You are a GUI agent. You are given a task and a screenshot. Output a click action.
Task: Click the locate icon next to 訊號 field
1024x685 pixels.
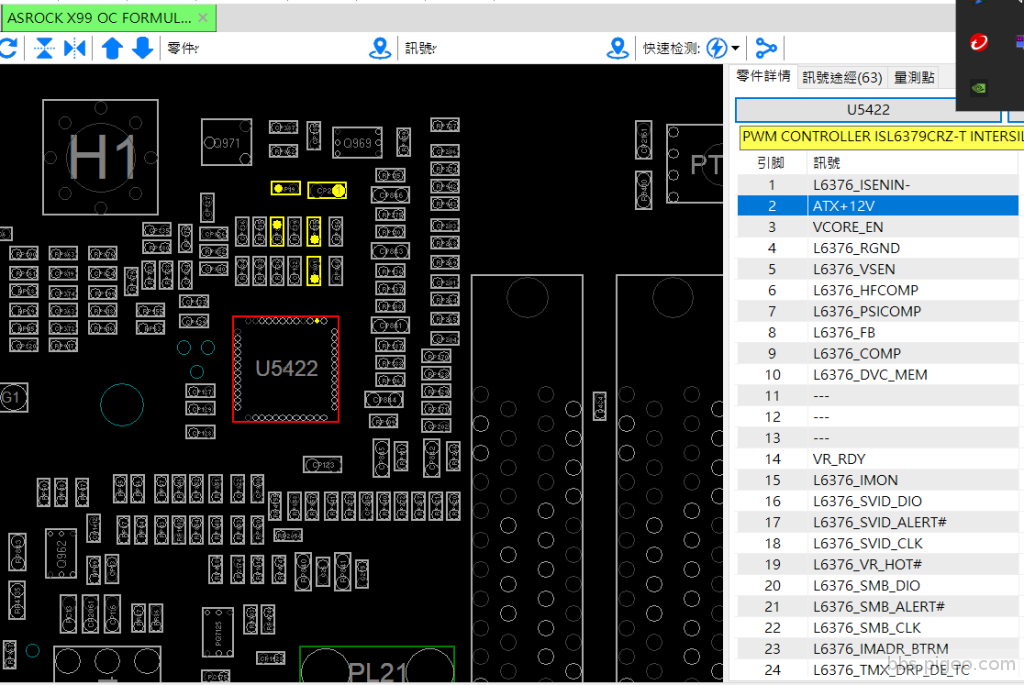pyautogui.click(x=618, y=48)
